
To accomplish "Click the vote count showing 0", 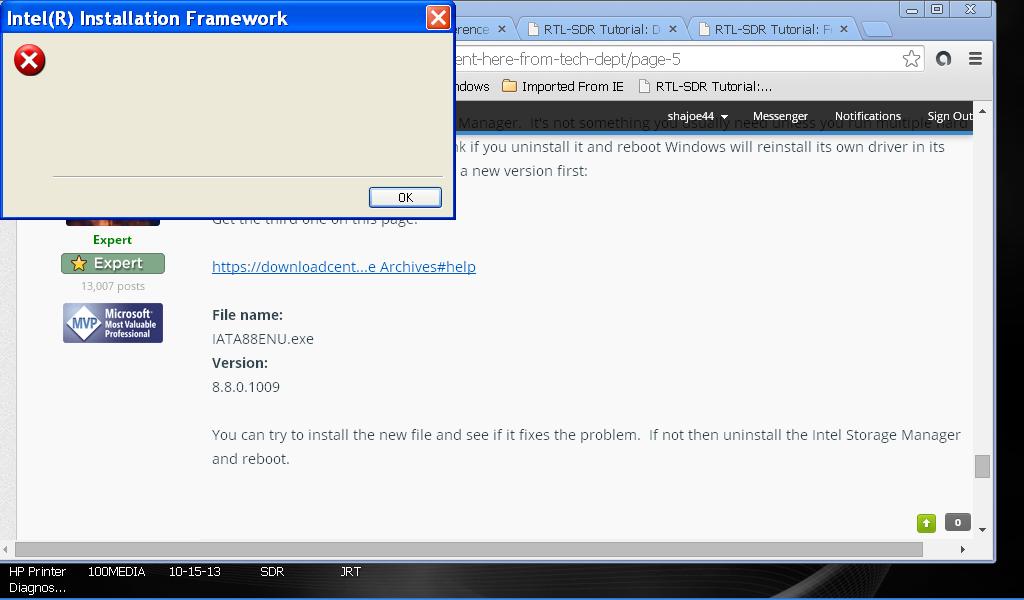I will (957, 522).
